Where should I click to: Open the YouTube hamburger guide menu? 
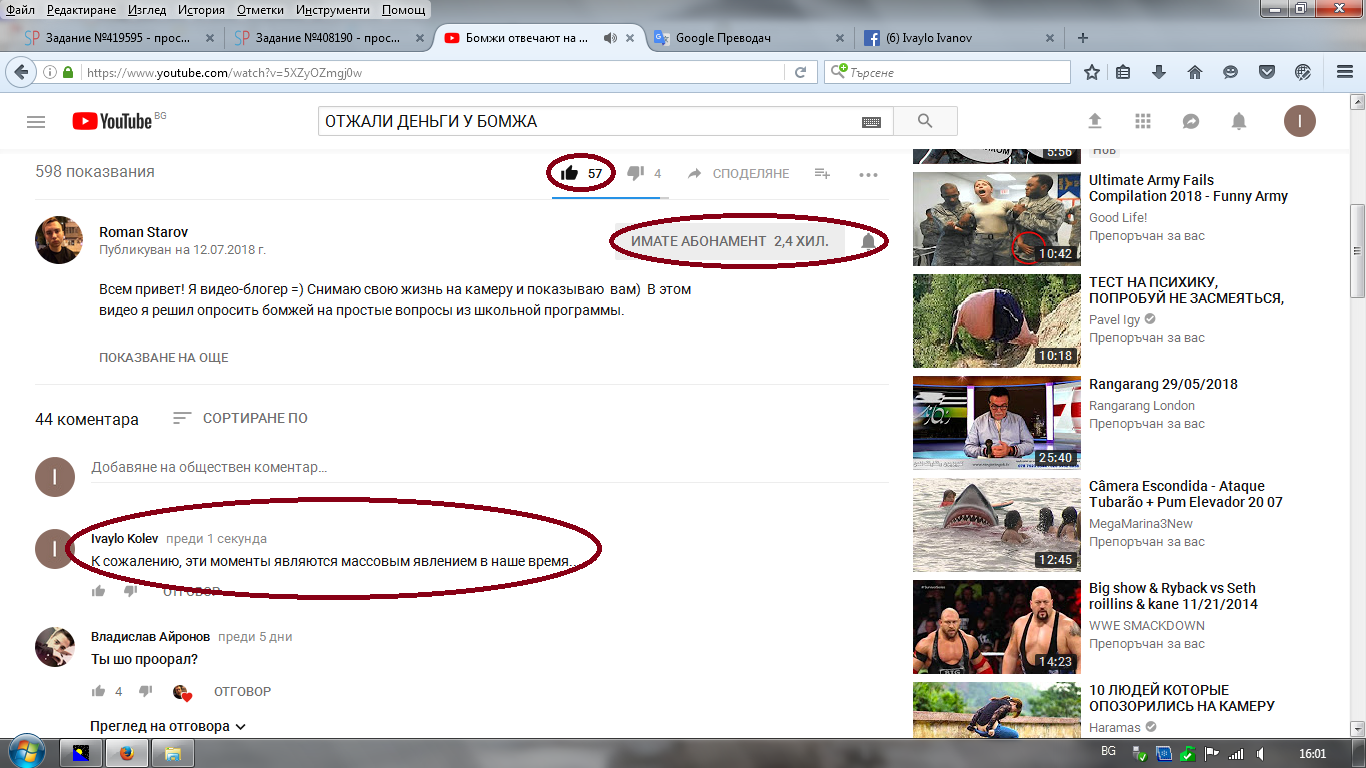point(36,122)
